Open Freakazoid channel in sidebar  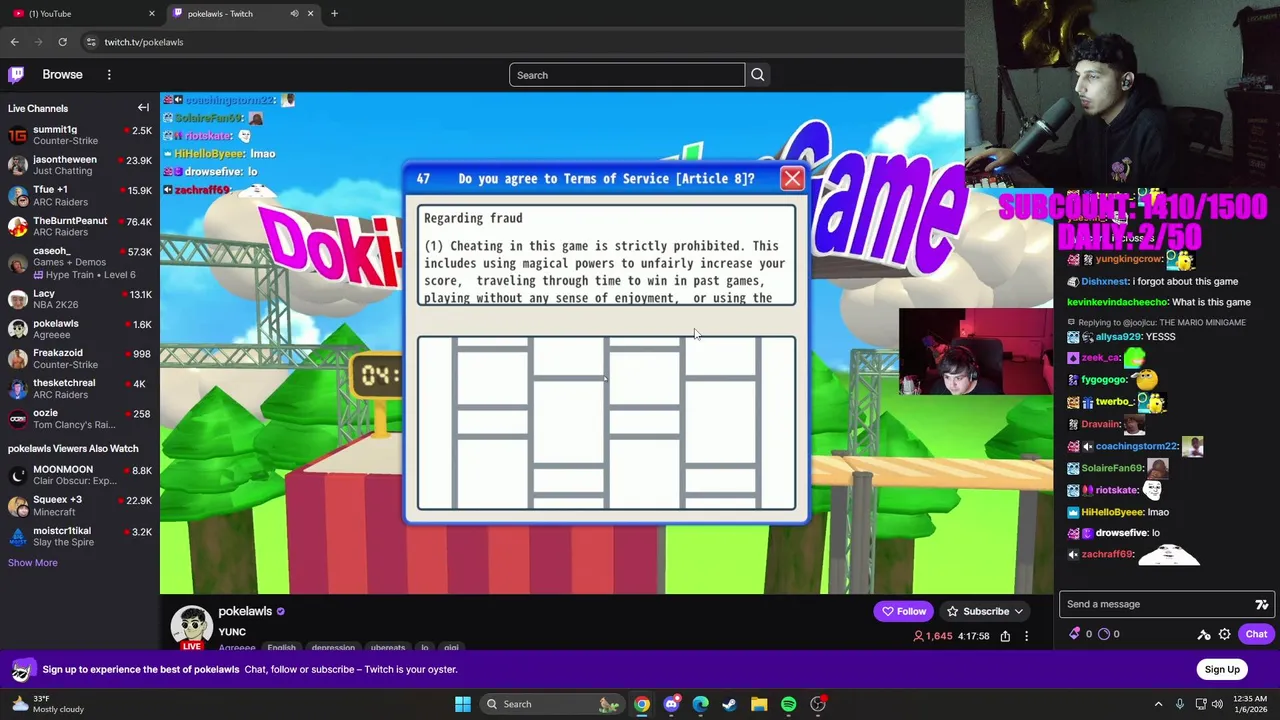(80, 358)
